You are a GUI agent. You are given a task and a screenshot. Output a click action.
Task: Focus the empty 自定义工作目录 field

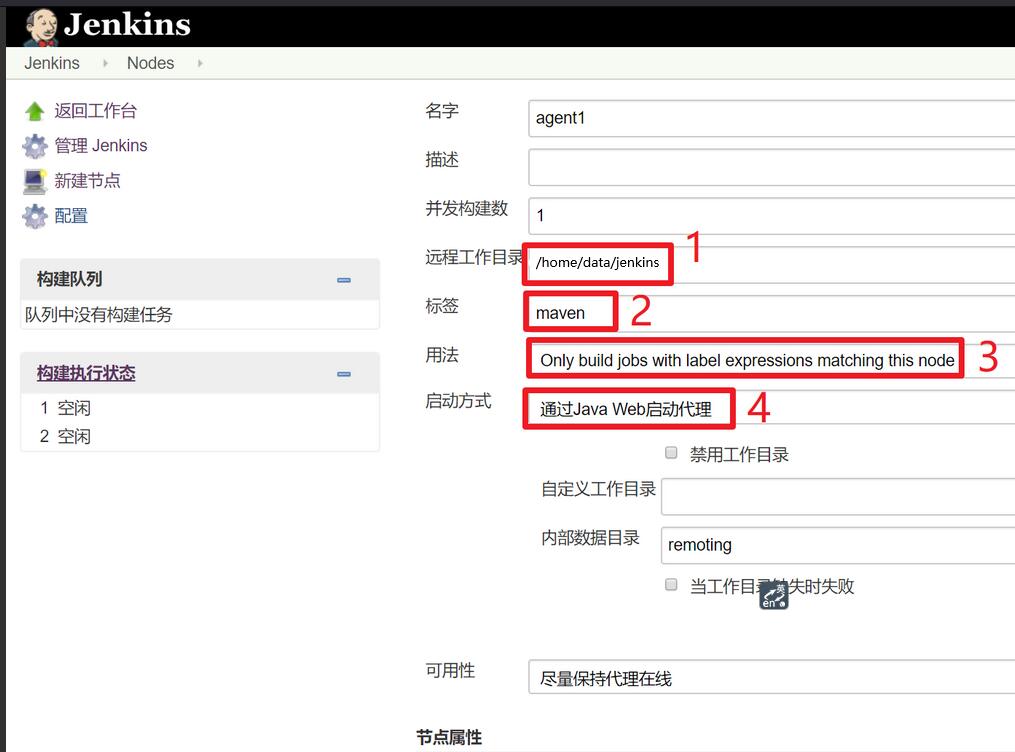click(x=838, y=497)
